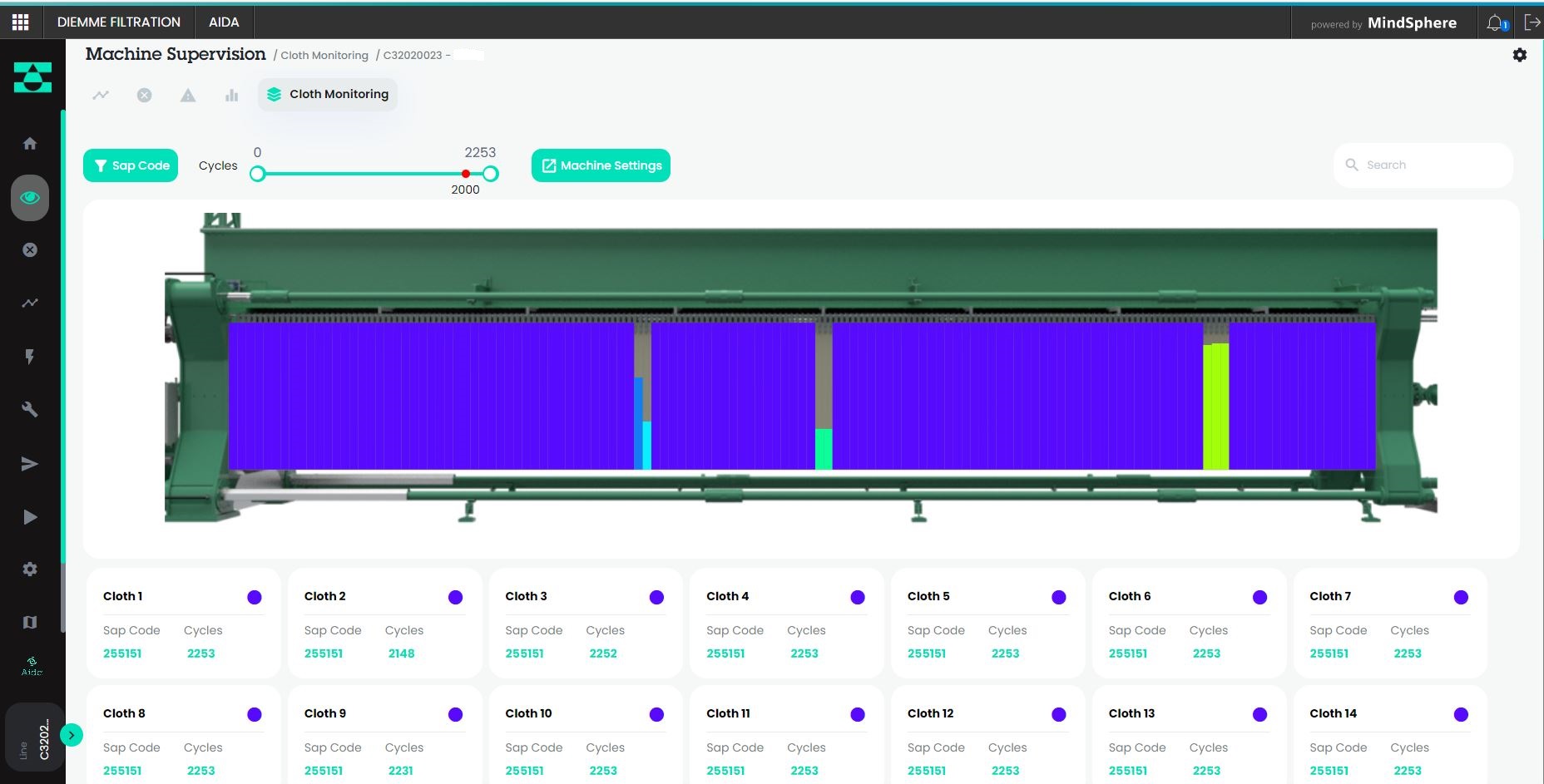
Task: Click the play triangle icon in the sidebar
Action: pos(30,517)
